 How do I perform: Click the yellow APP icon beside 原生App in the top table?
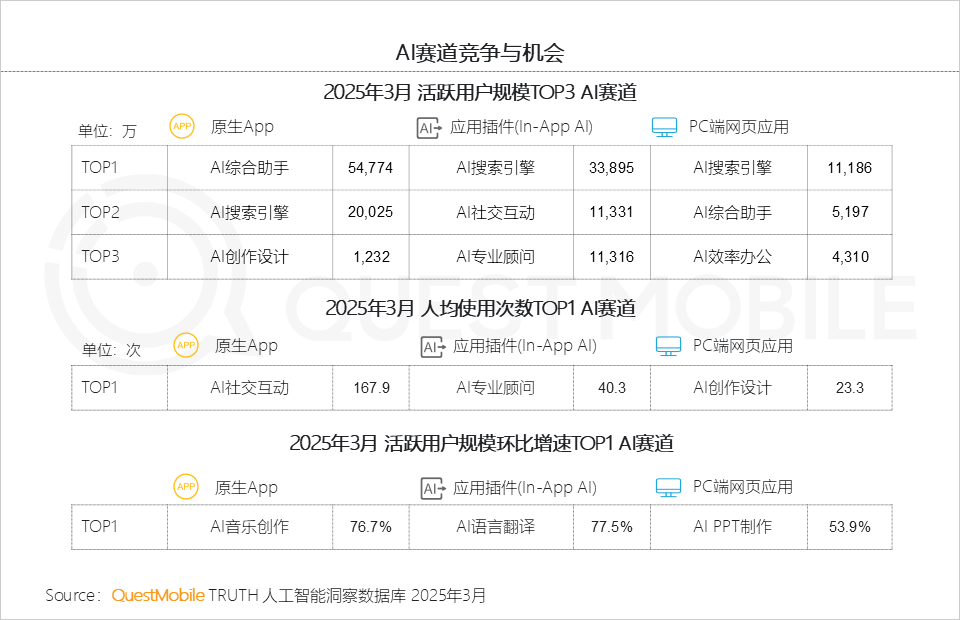click(182, 127)
